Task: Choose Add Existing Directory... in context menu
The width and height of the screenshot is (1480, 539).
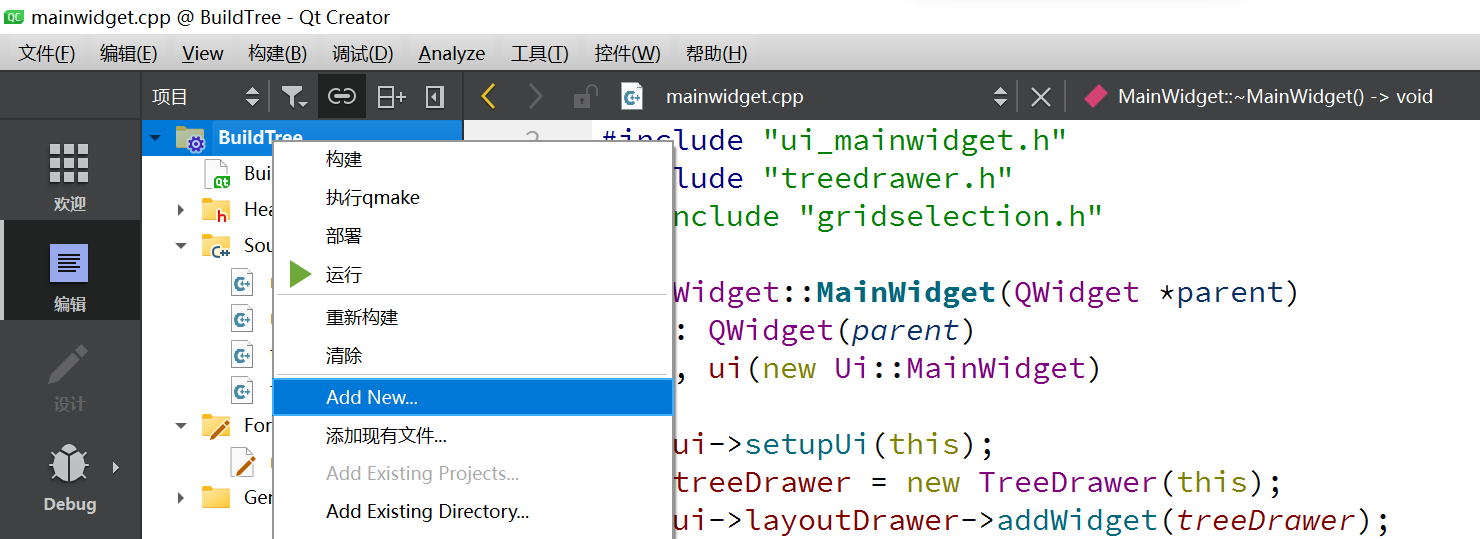Action: coord(472,511)
